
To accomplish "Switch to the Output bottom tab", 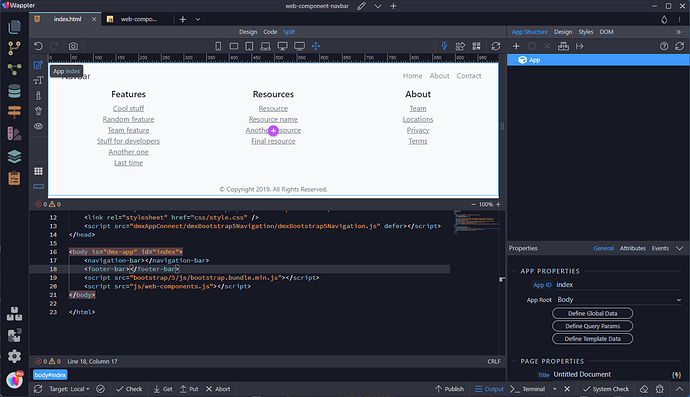I will click(489, 389).
